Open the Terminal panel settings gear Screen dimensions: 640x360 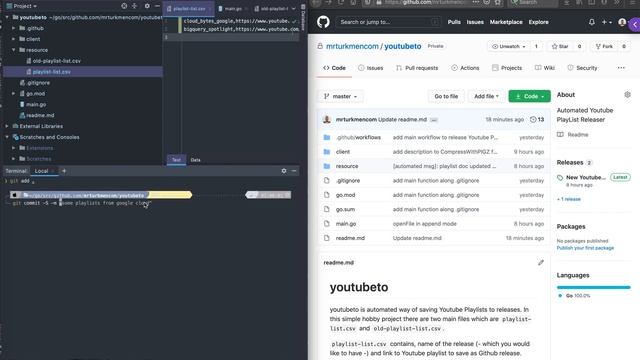[284, 171]
